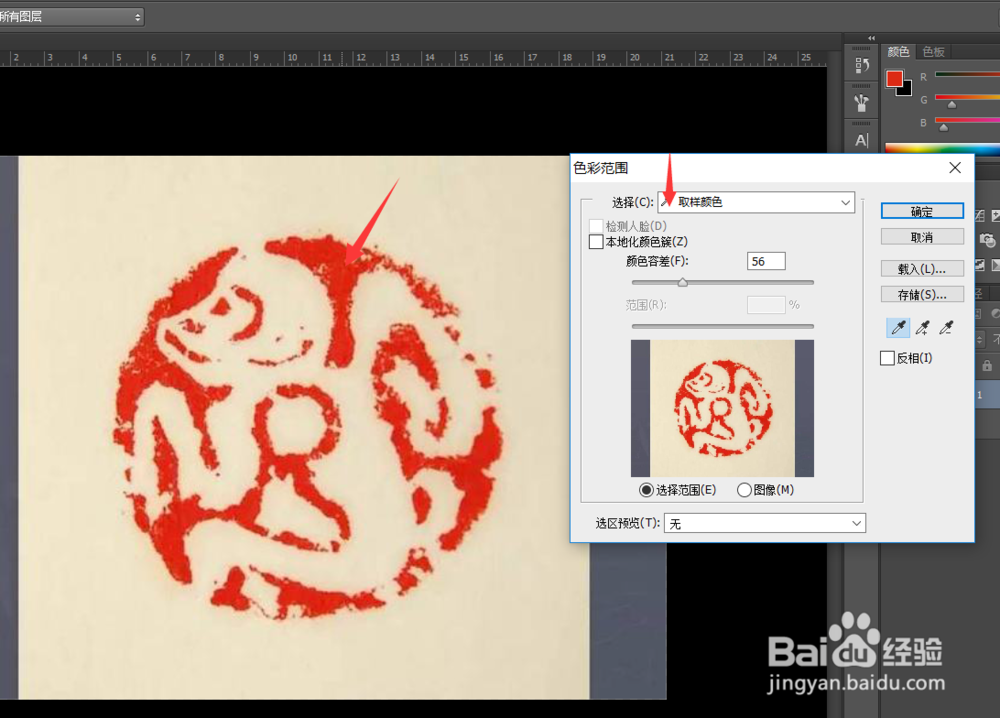
Task: Toggle the 反相 invert checkbox
Action: pos(887,358)
